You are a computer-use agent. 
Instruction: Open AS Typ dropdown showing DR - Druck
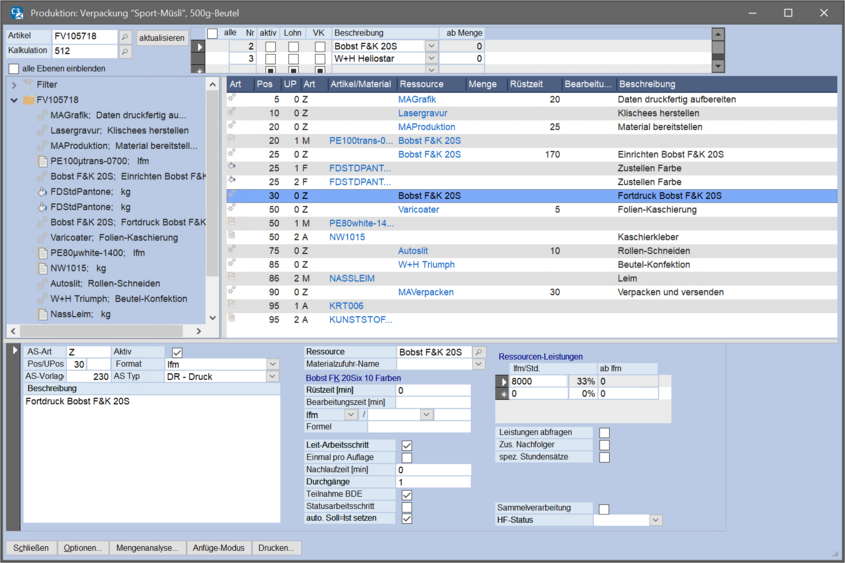pos(273,377)
